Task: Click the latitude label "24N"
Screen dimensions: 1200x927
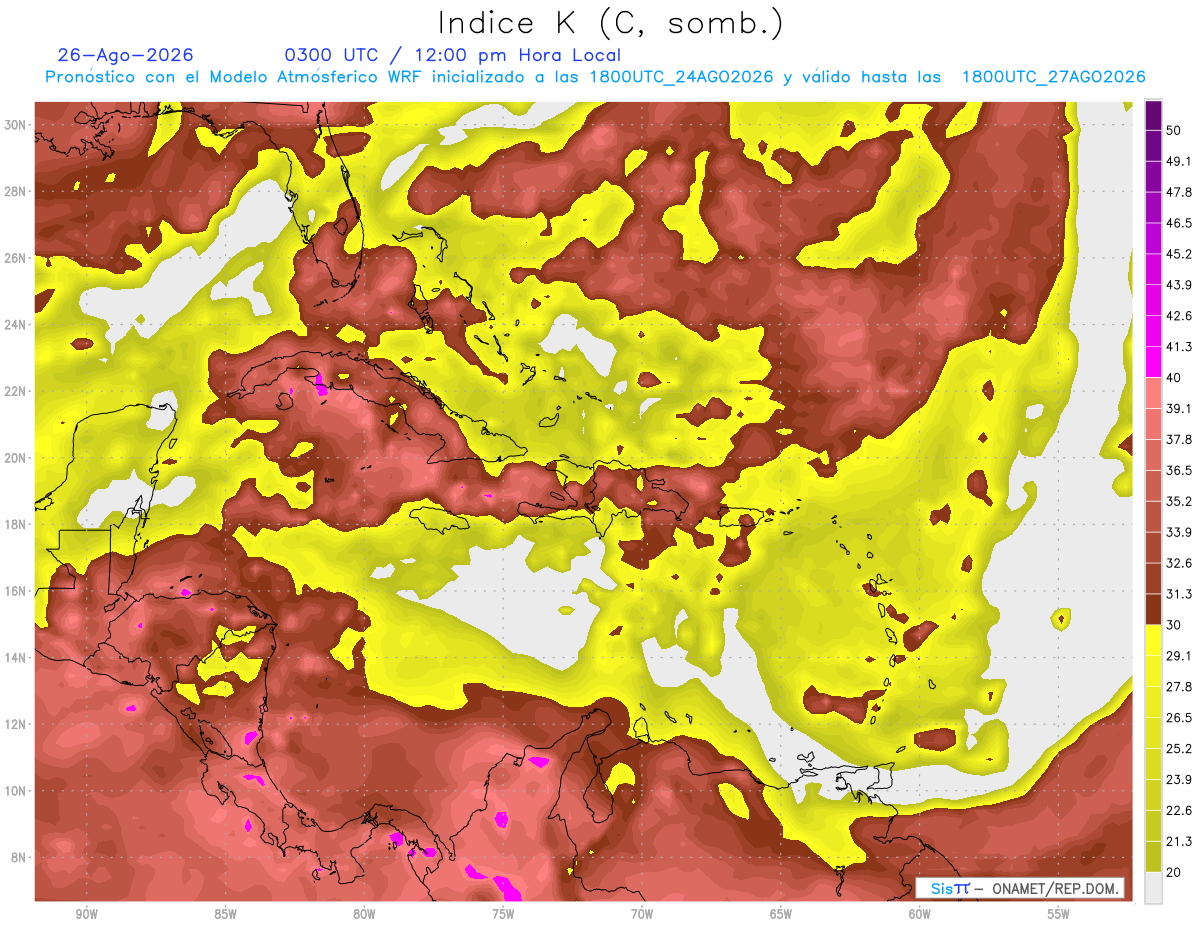Action: click(15, 325)
